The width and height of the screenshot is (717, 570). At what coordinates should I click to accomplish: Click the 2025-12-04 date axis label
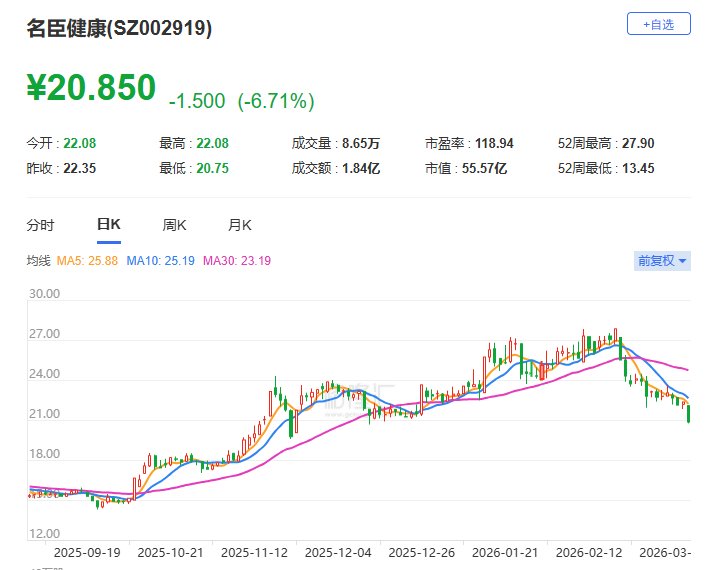(337, 551)
